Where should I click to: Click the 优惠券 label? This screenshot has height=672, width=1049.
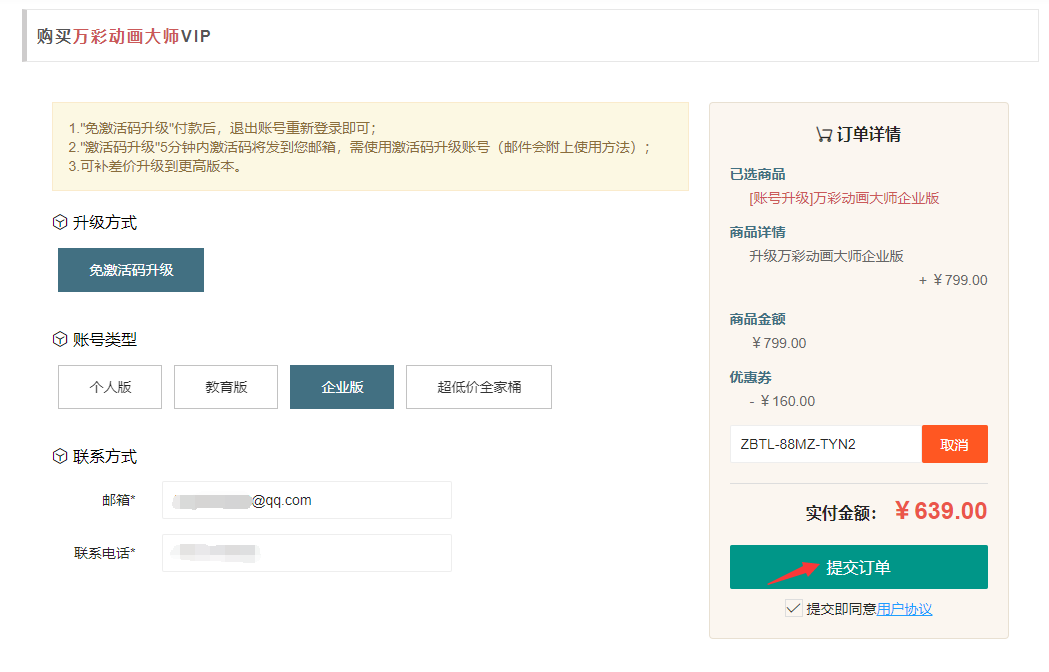(750, 377)
